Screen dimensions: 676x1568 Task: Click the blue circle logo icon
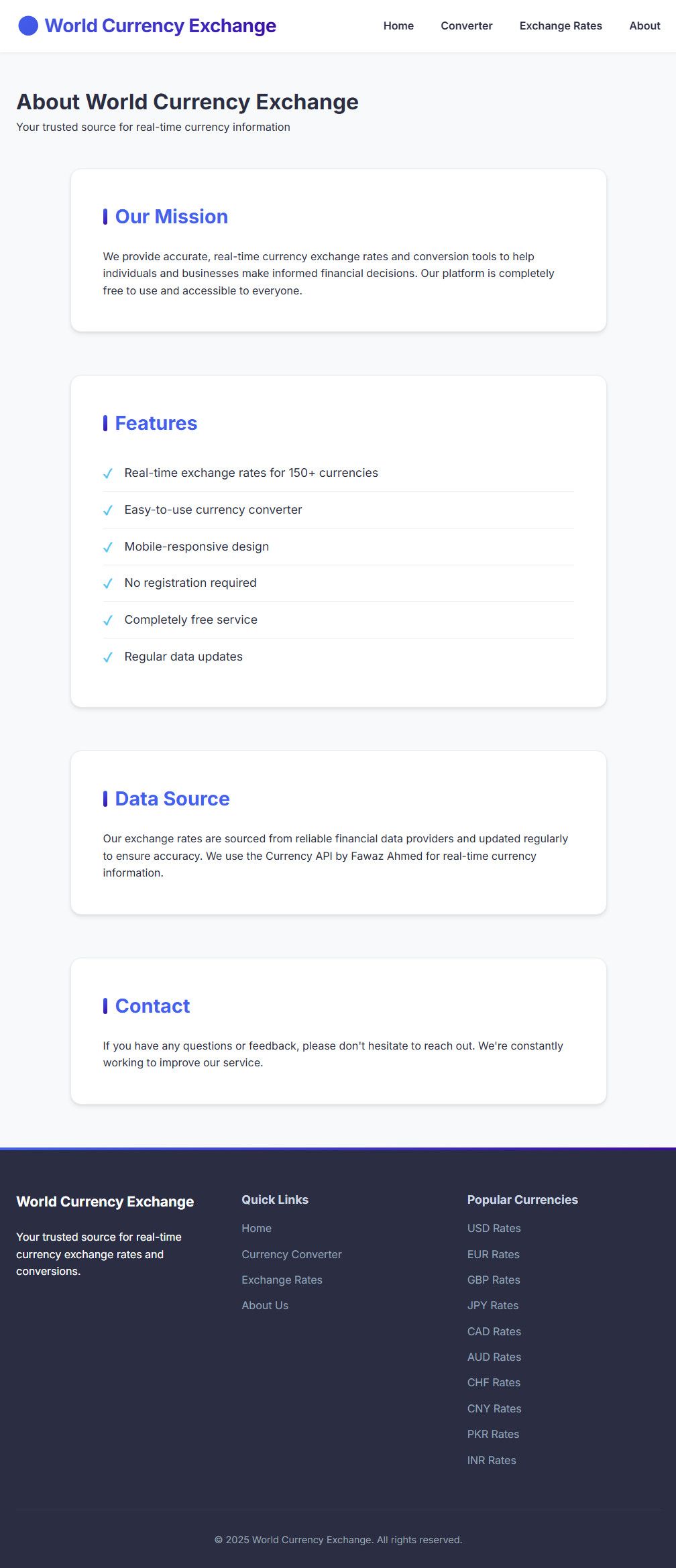[28, 26]
